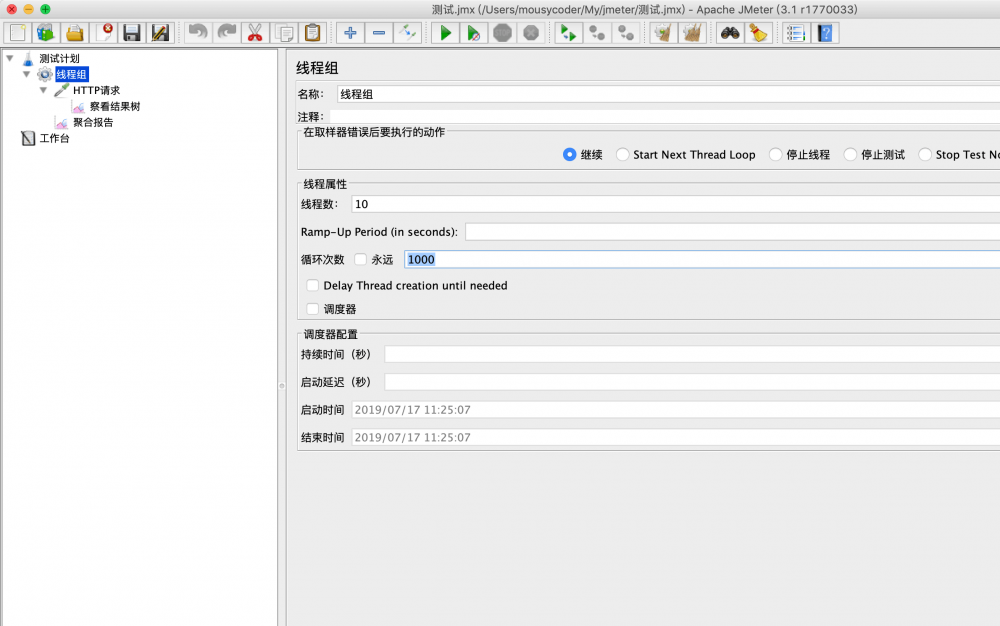Clear all results with double broom
Viewport: 1000px width, 626px height.
pos(692,33)
